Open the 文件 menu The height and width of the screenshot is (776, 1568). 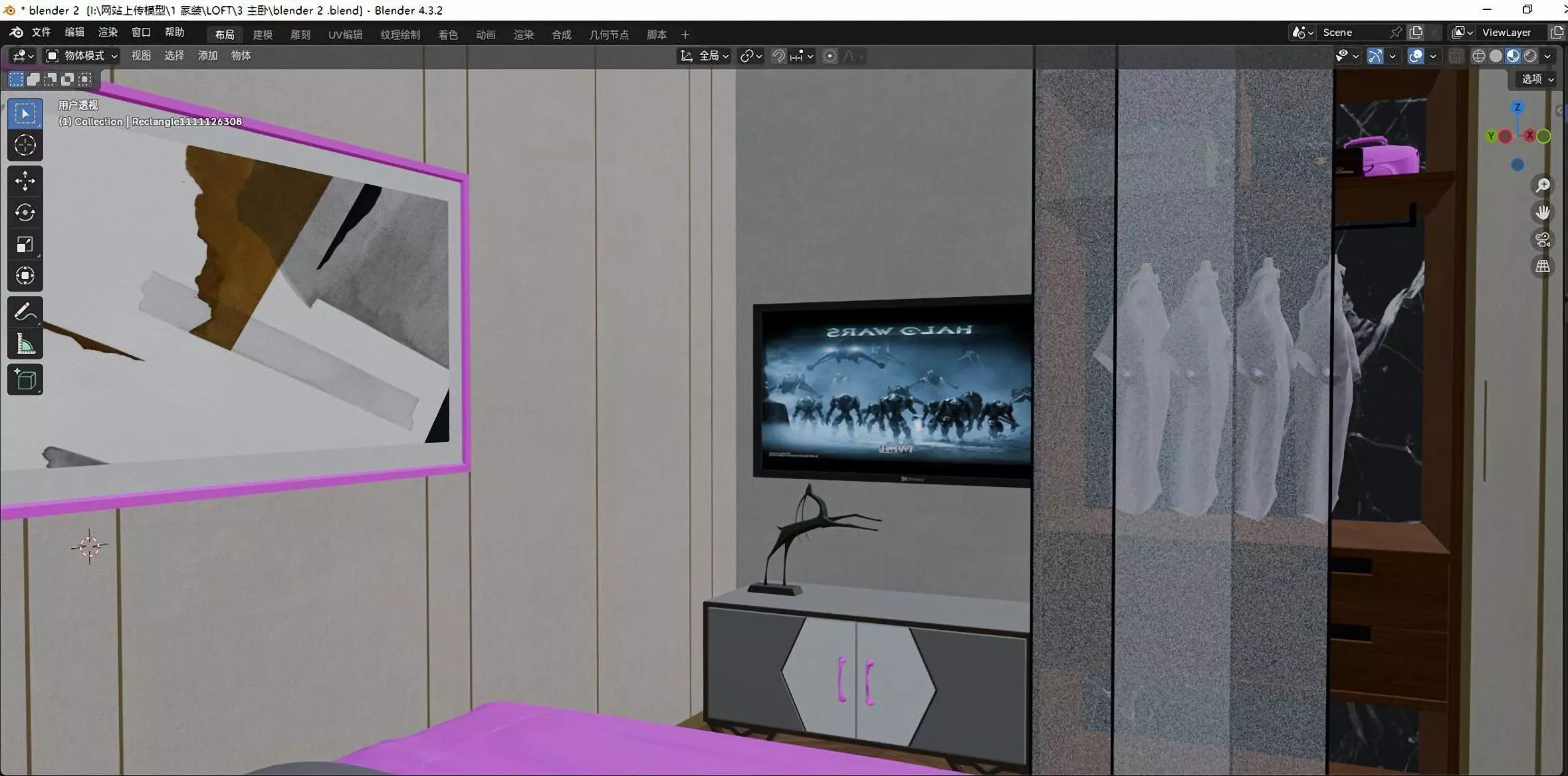[41, 33]
